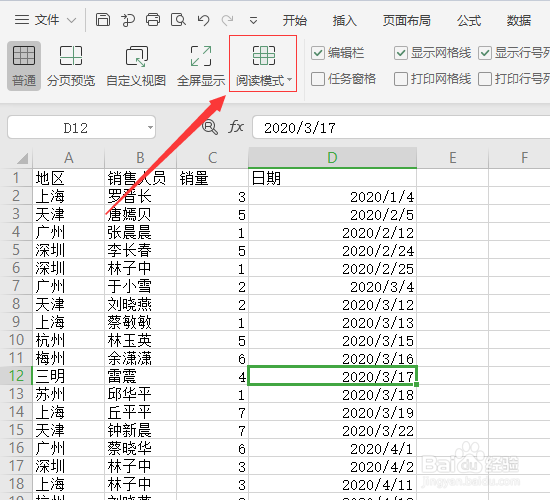
Task: Switch to 分页预览 view
Action: coord(71,66)
